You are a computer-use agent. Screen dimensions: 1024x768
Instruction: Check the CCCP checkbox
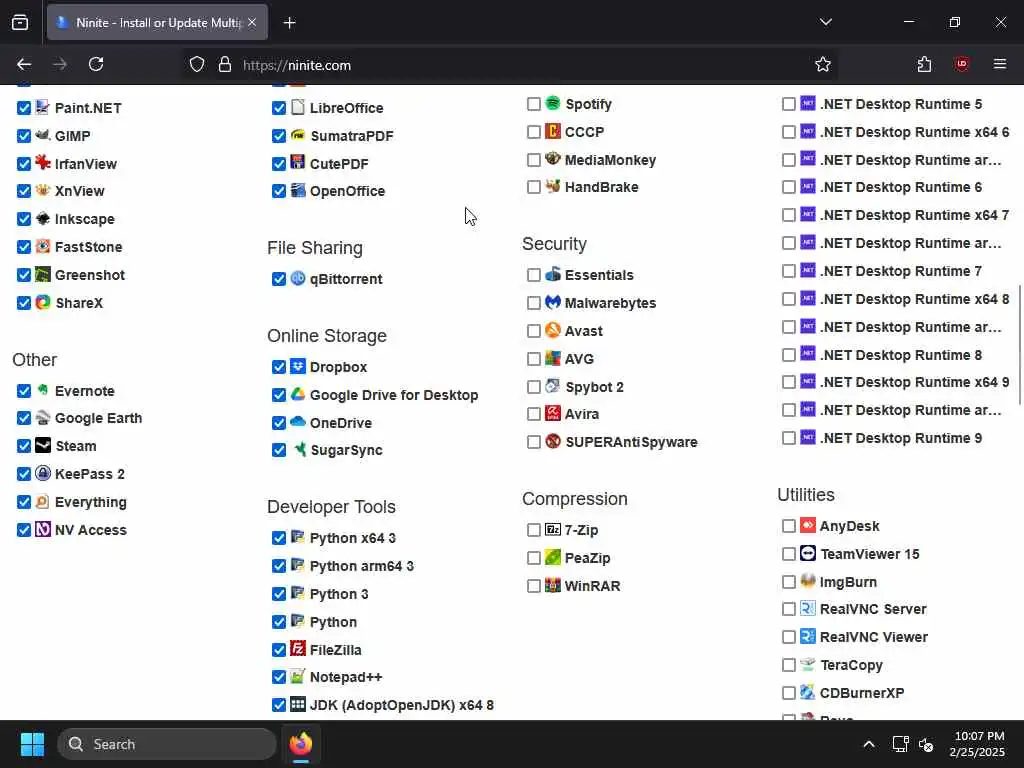coord(534,132)
